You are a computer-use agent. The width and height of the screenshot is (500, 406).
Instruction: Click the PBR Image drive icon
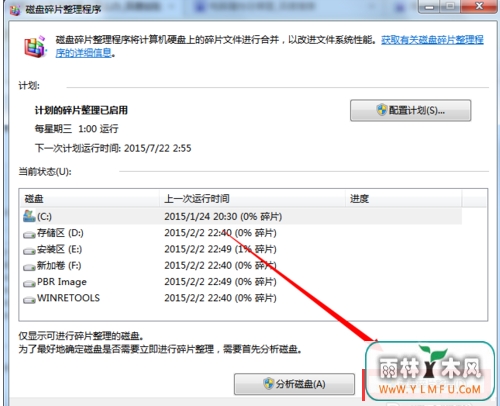point(29,284)
